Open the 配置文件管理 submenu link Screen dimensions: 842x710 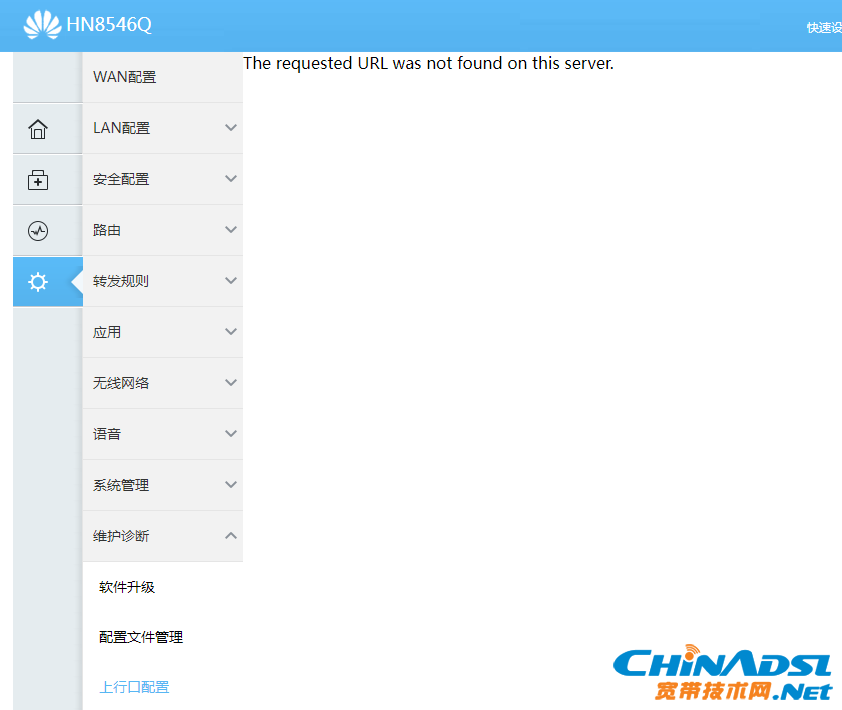tap(141, 637)
